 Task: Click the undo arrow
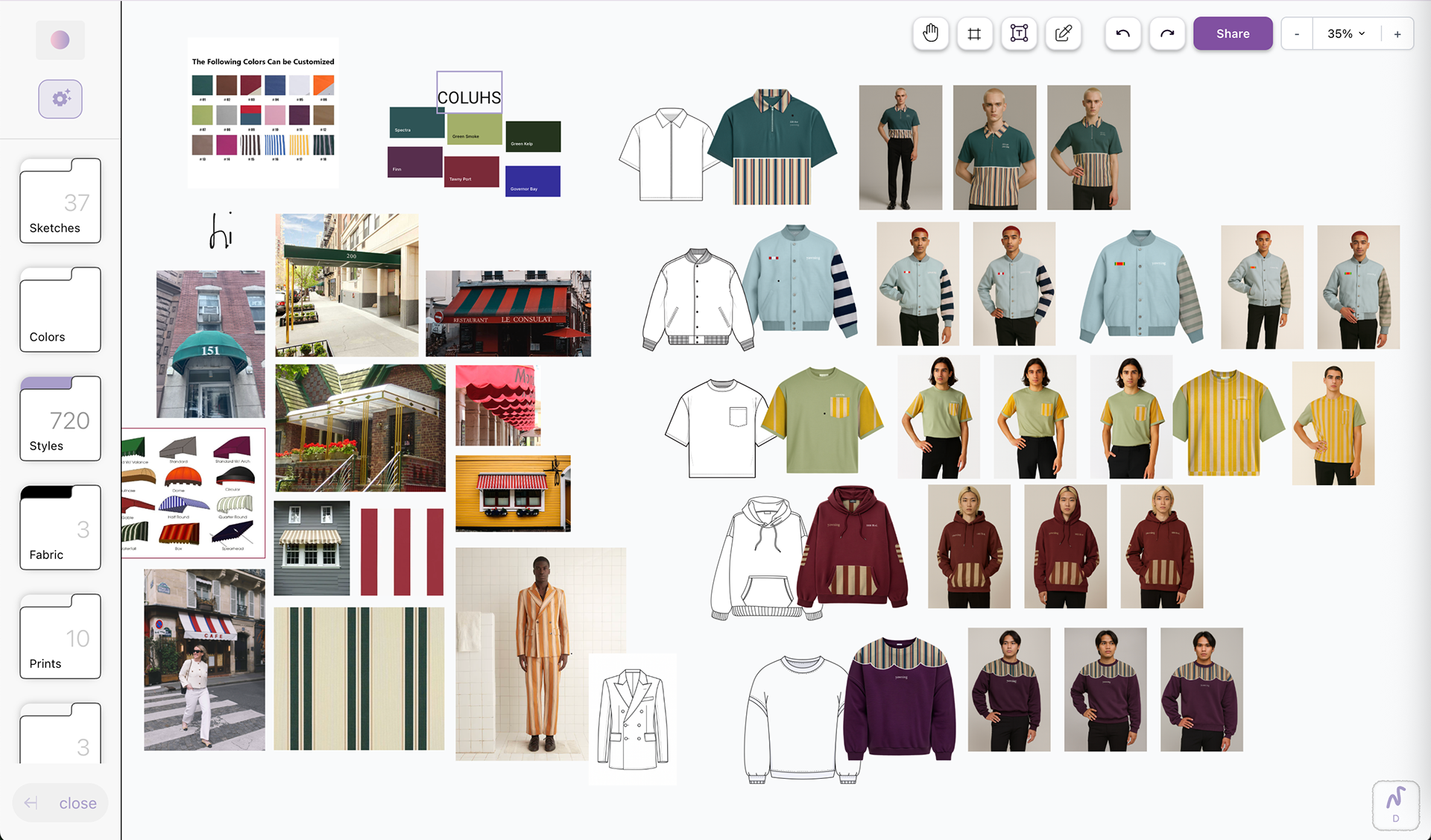point(1122,34)
